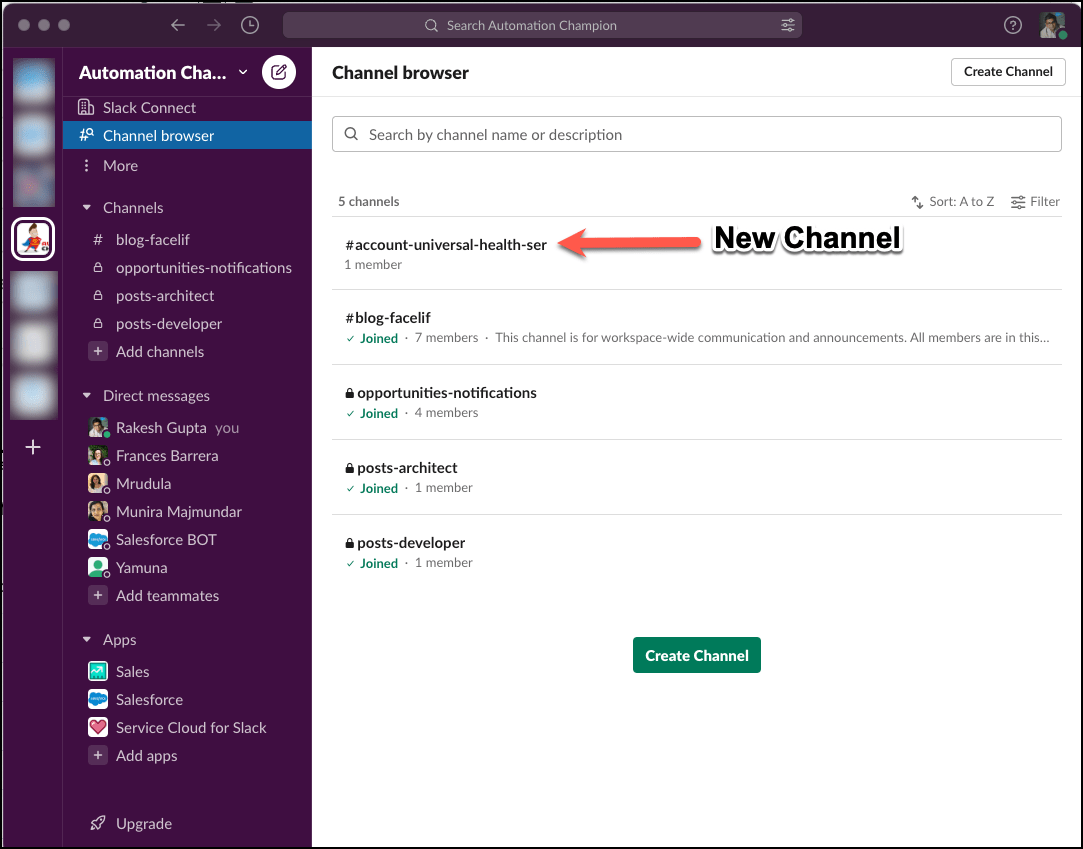
Task: Open the Filter options in the channel list
Action: point(1035,201)
